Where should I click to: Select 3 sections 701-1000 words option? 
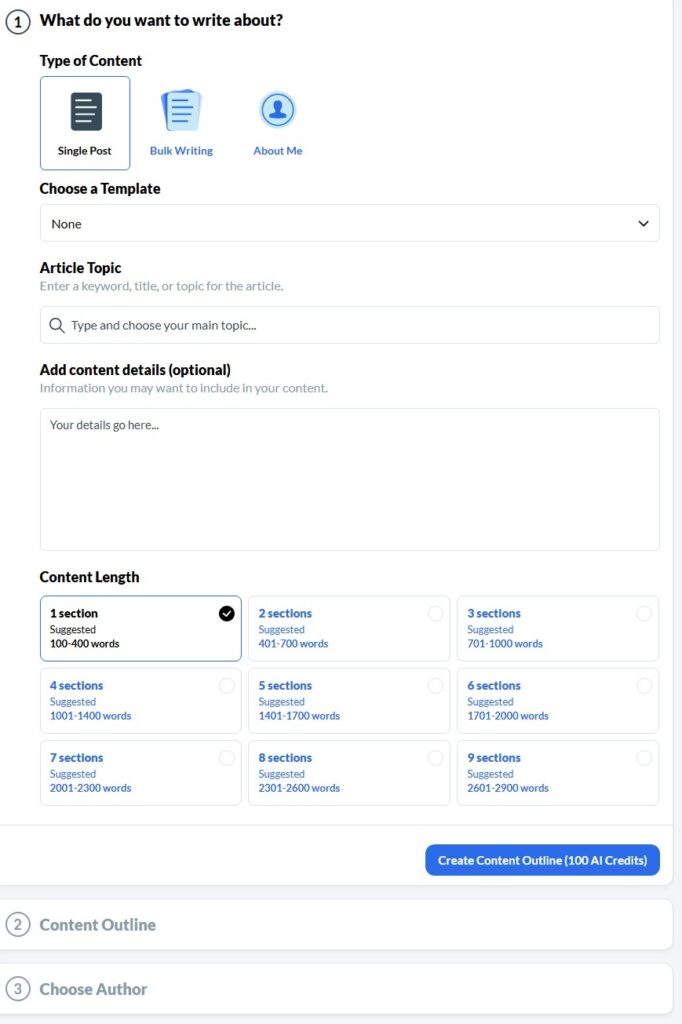(557, 628)
